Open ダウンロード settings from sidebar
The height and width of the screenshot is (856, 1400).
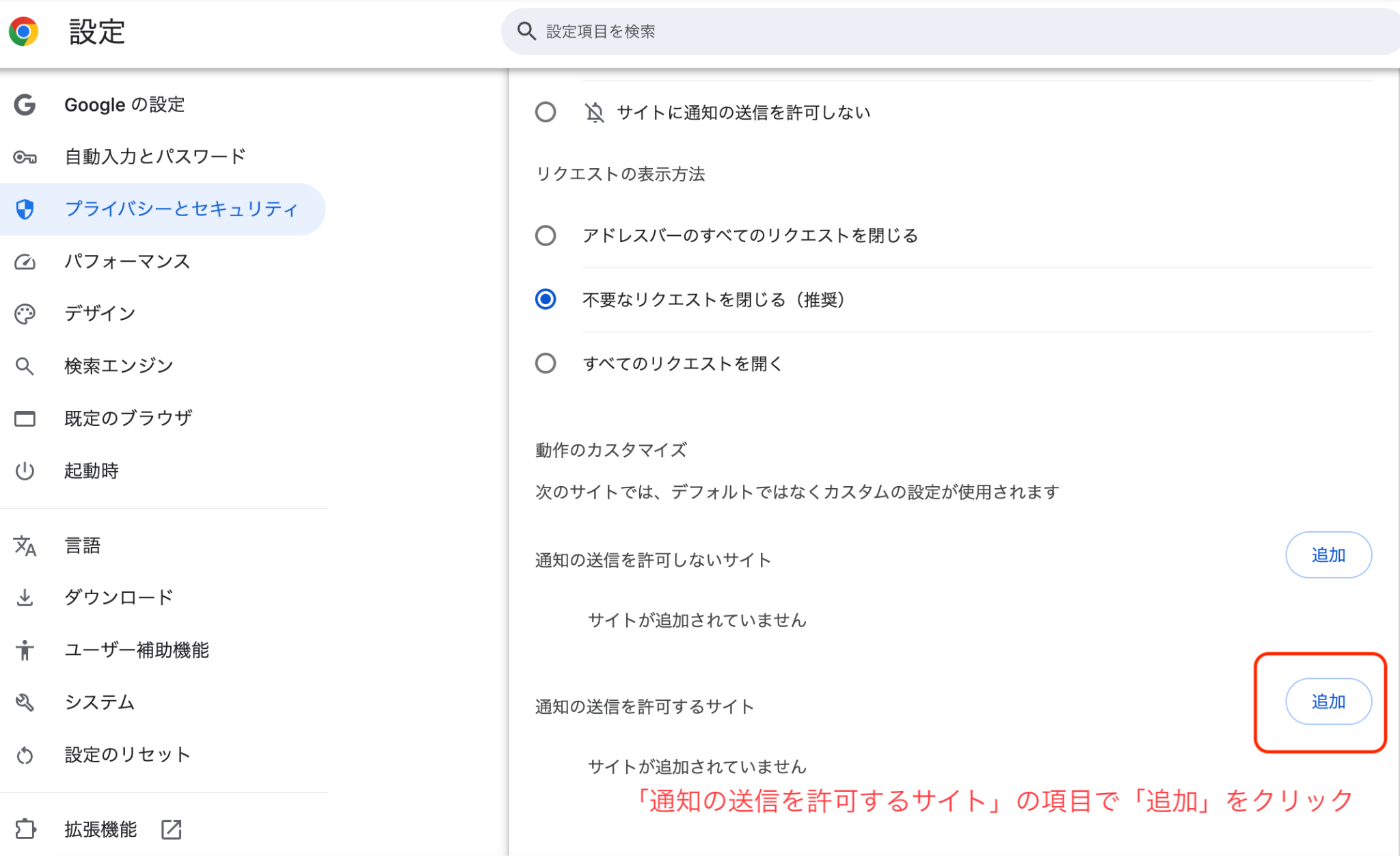click(x=118, y=597)
